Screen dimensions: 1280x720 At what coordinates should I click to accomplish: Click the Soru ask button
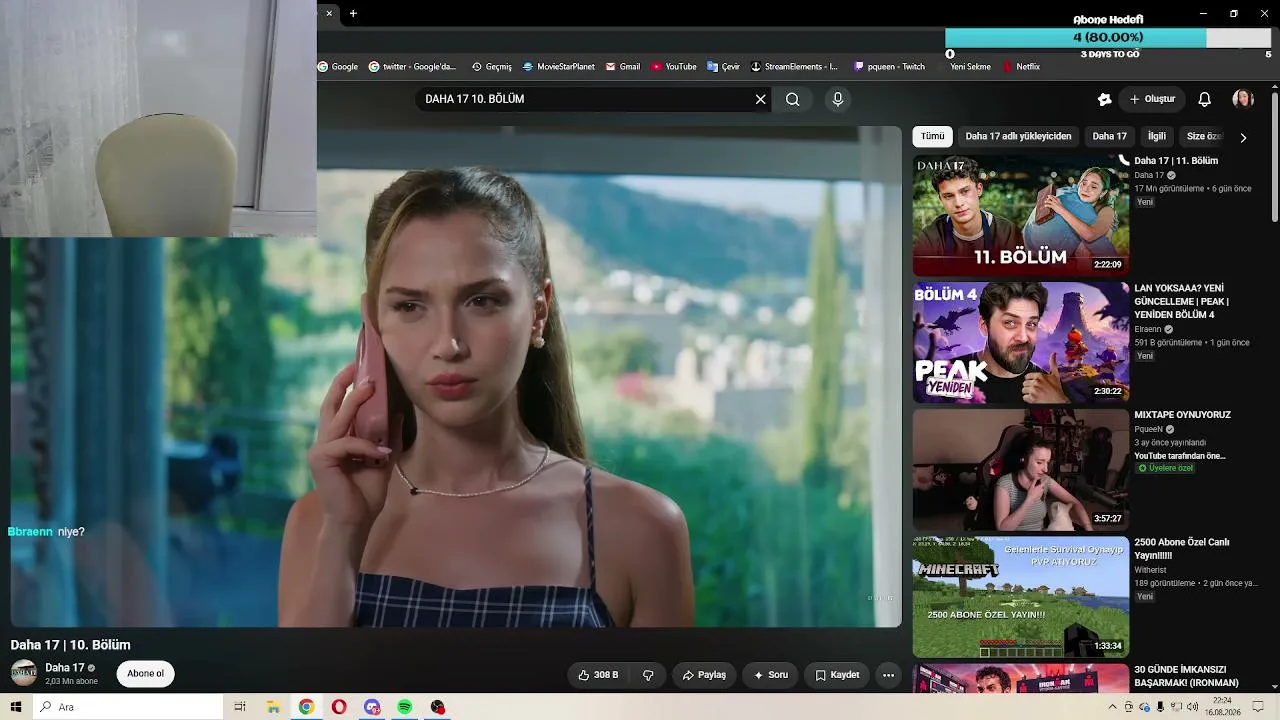(770, 675)
